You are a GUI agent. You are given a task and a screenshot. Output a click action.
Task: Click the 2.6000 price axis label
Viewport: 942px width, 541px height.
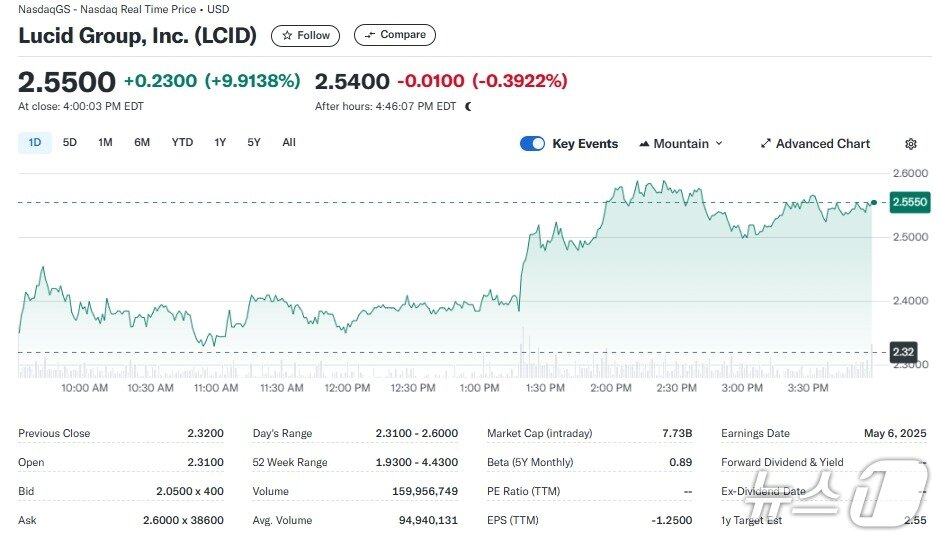(x=910, y=173)
